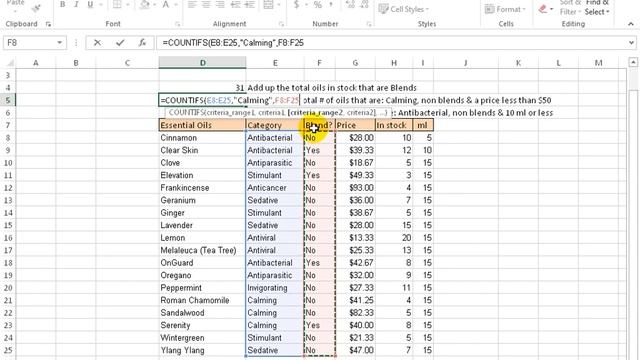Click the $93.00 price cell
Viewport: 640px width, 360px height.
[x=355, y=188]
